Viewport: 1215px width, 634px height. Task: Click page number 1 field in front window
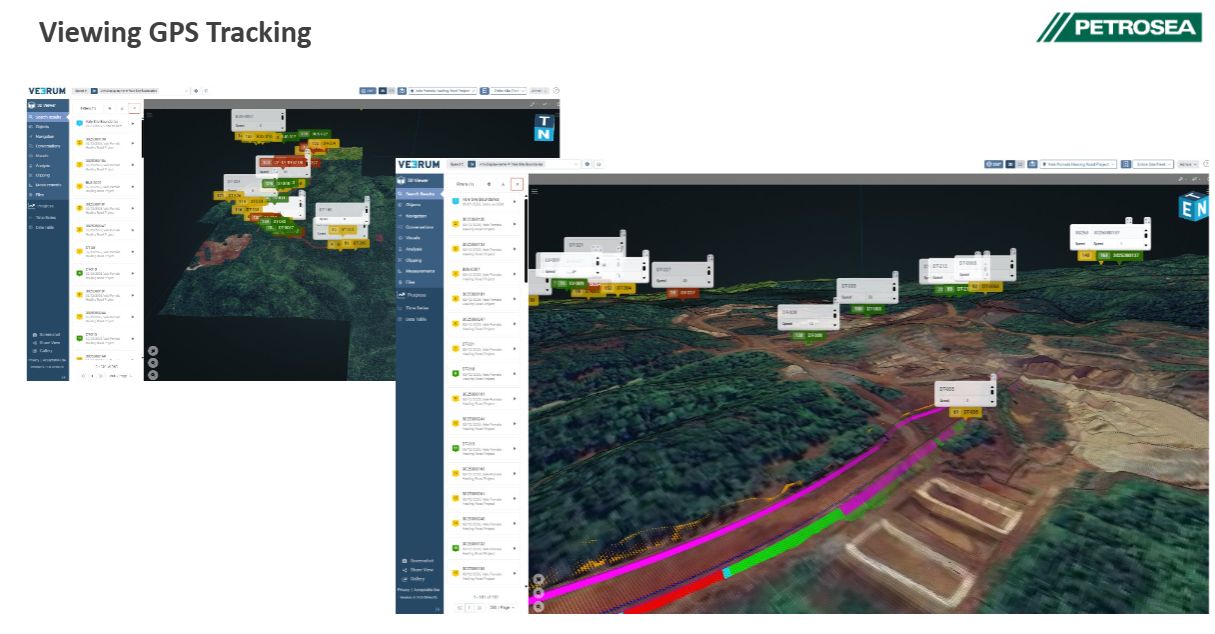(470, 607)
